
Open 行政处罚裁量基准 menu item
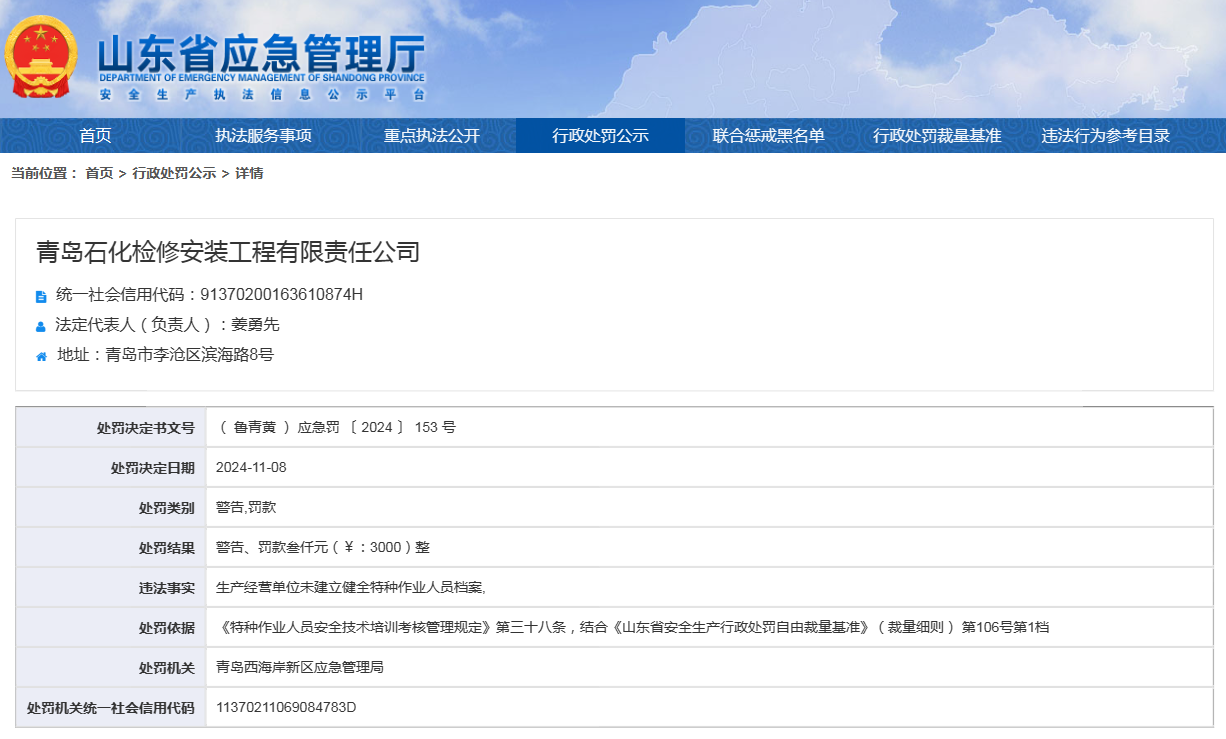[937, 135]
